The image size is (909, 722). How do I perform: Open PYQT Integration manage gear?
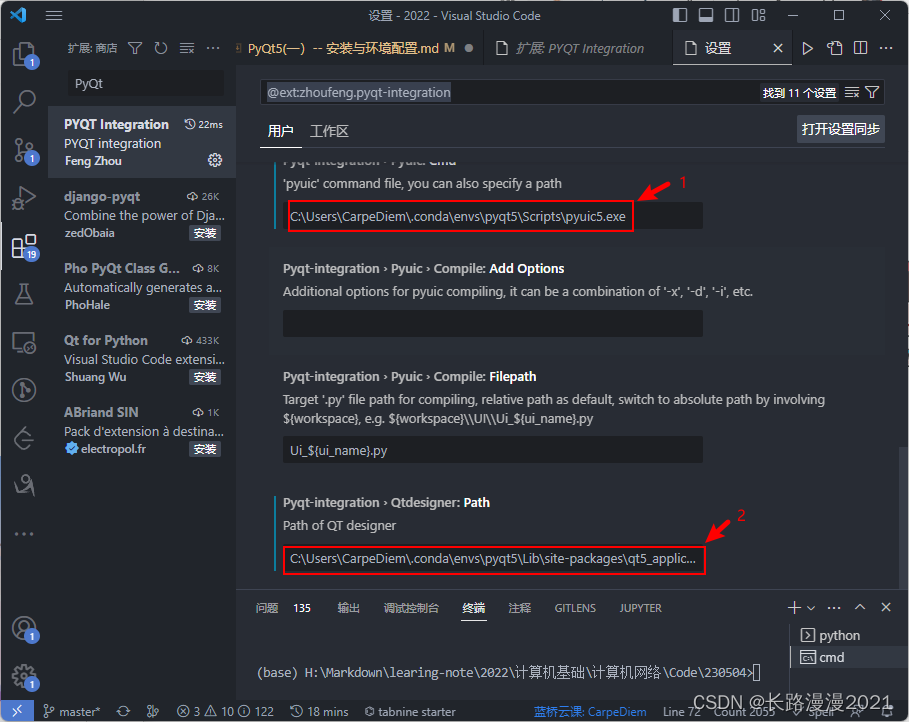(x=215, y=160)
